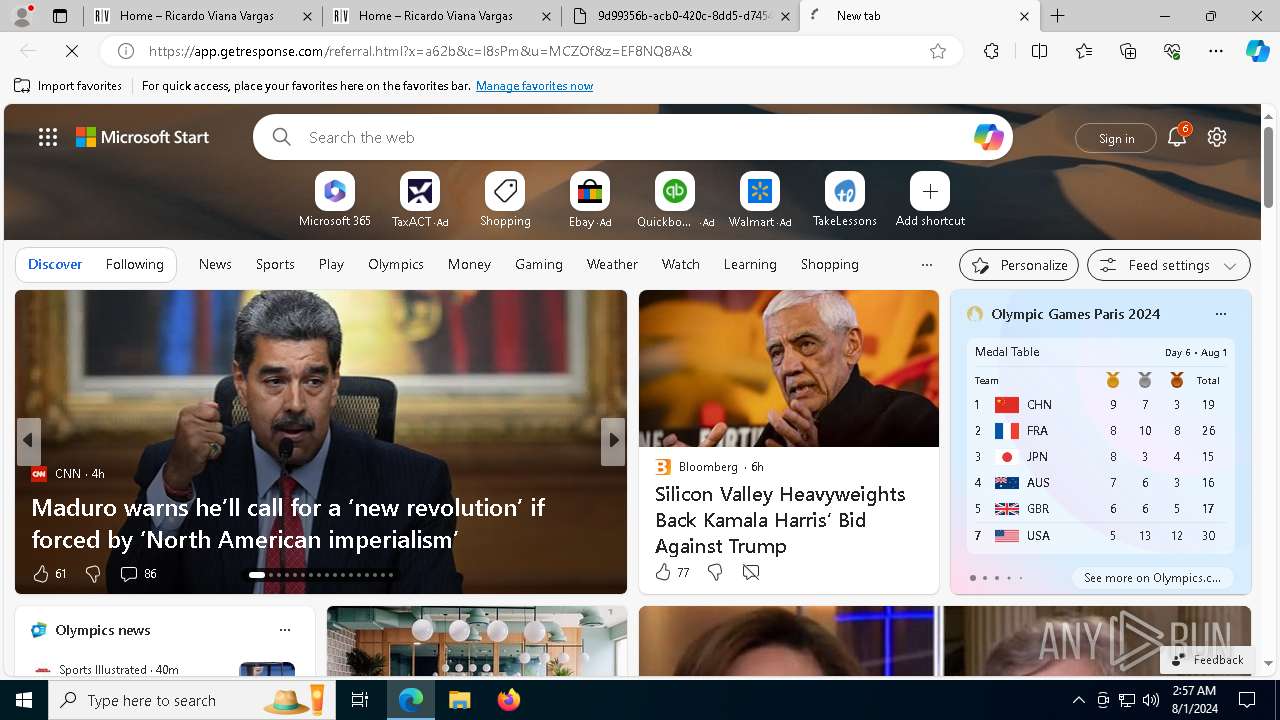Open more feed categories ellipsis
Image resolution: width=1280 pixels, height=720 pixels.
point(927,265)
